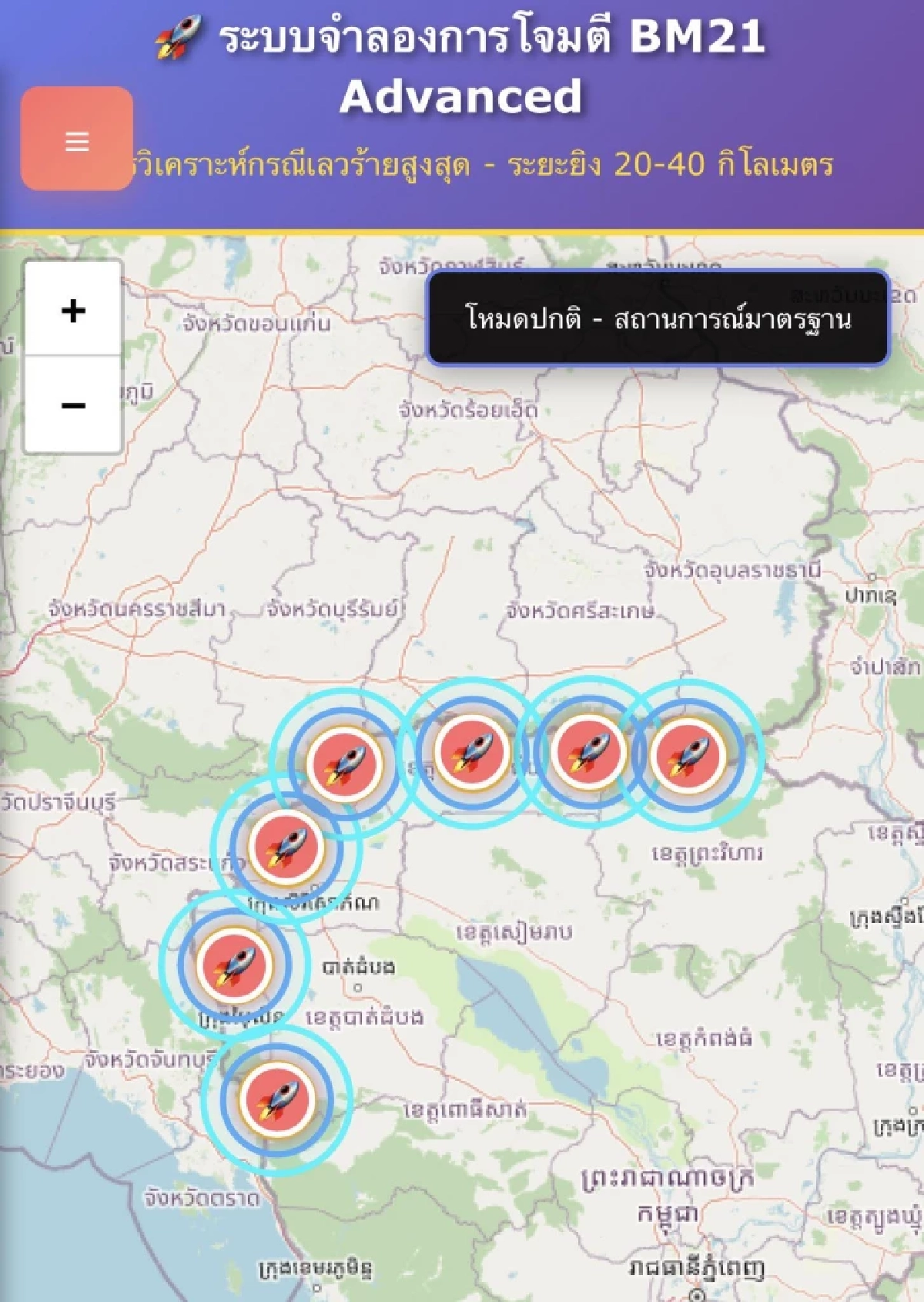Viewport: 924px width, 1302px height.
Task: Click the โหมดปกติ status banner
Action: pos(658,317)
